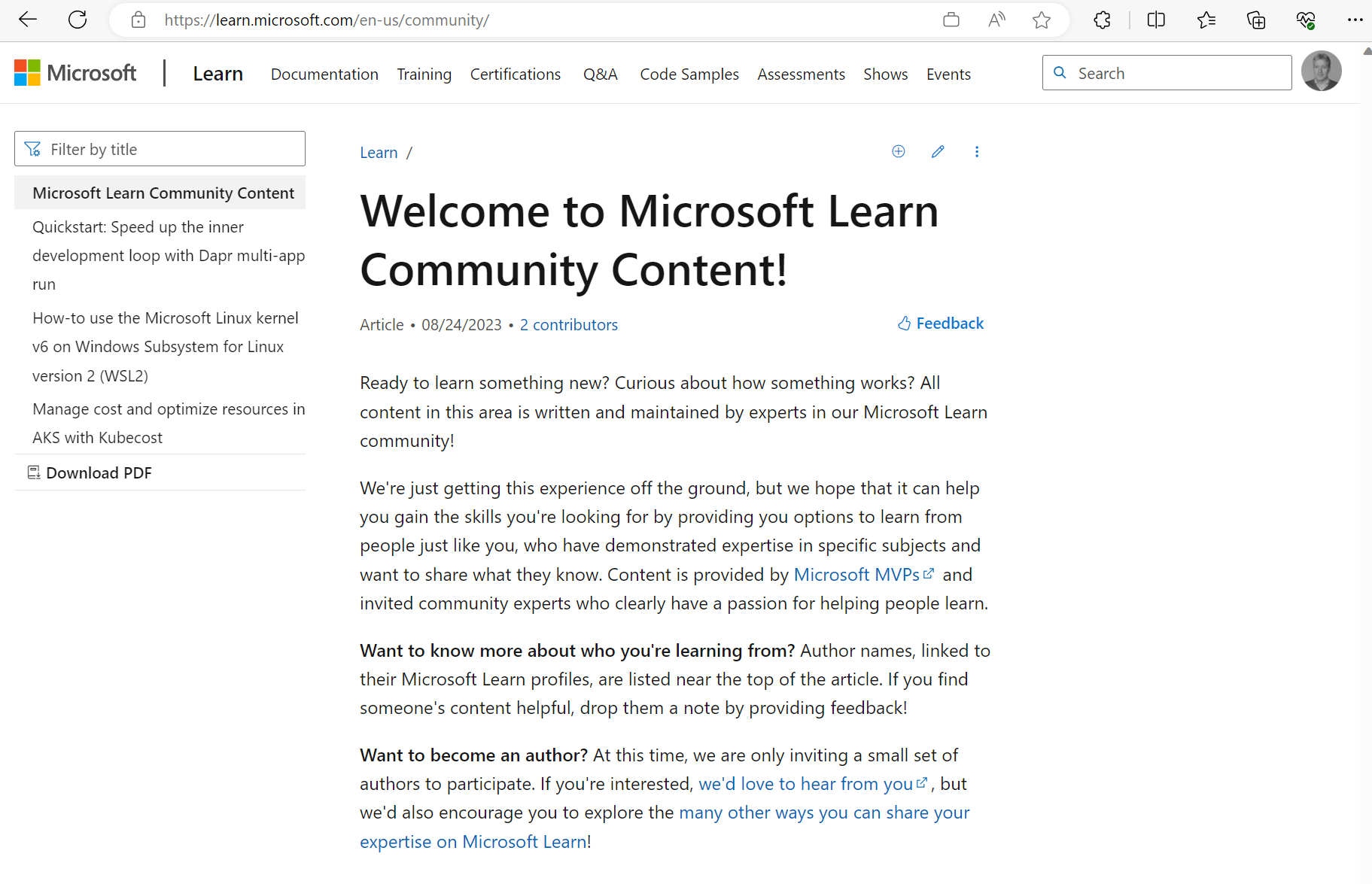Click the search magnifier icon
1372x884 pixels.
pos(1060,72)
